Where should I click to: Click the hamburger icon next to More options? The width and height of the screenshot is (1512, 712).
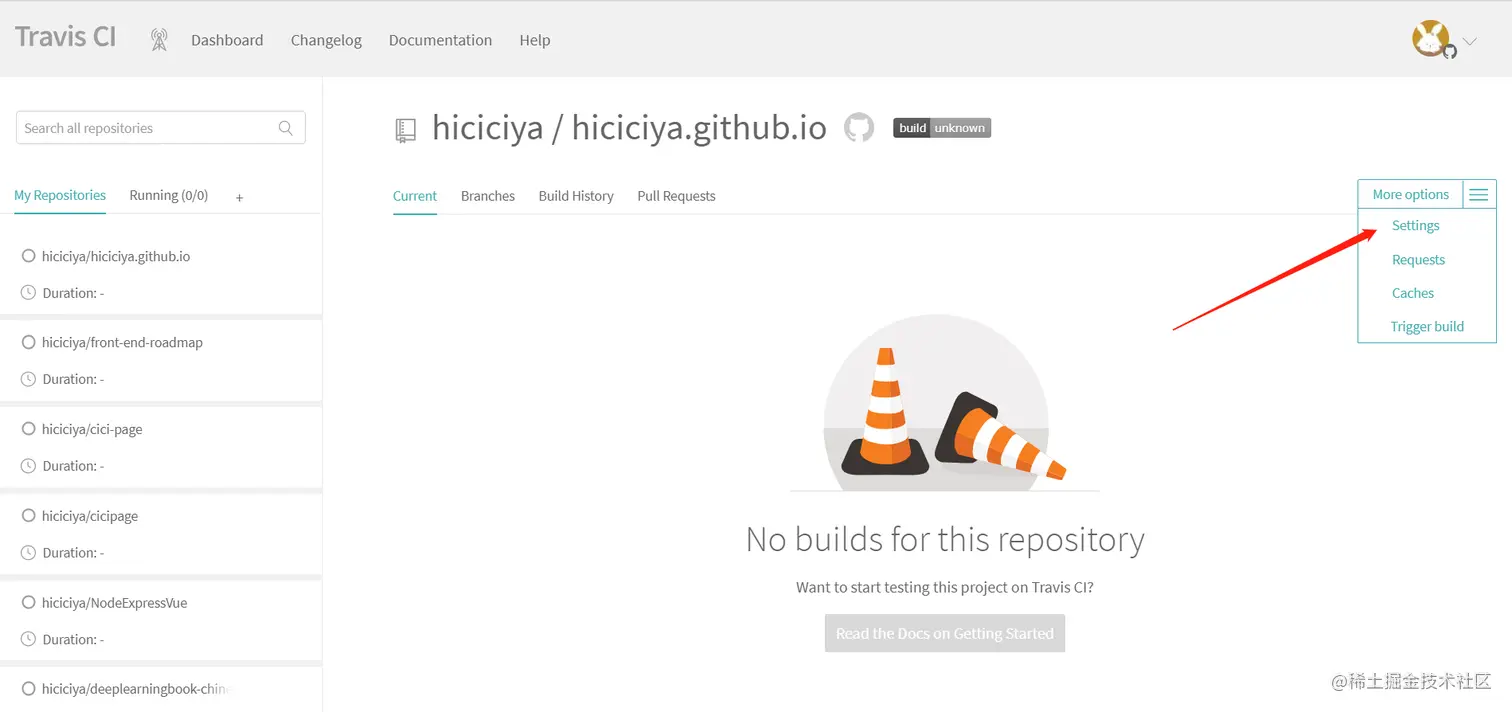(x=1479, y=194)
